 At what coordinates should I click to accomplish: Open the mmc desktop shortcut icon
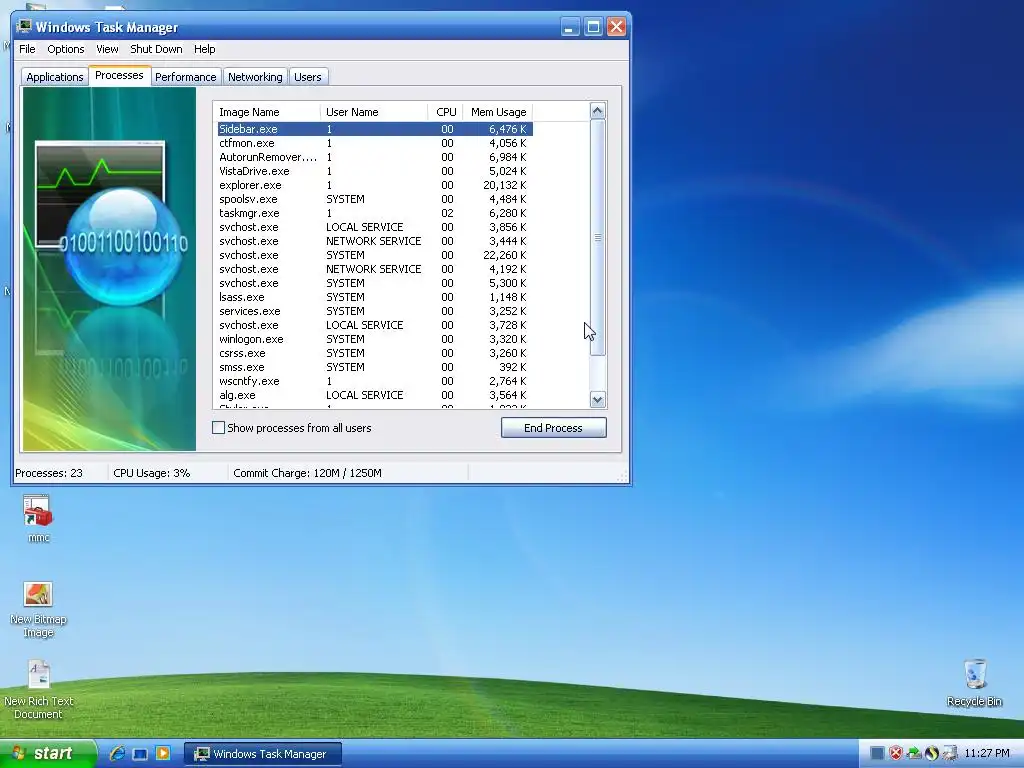(38, 511)
